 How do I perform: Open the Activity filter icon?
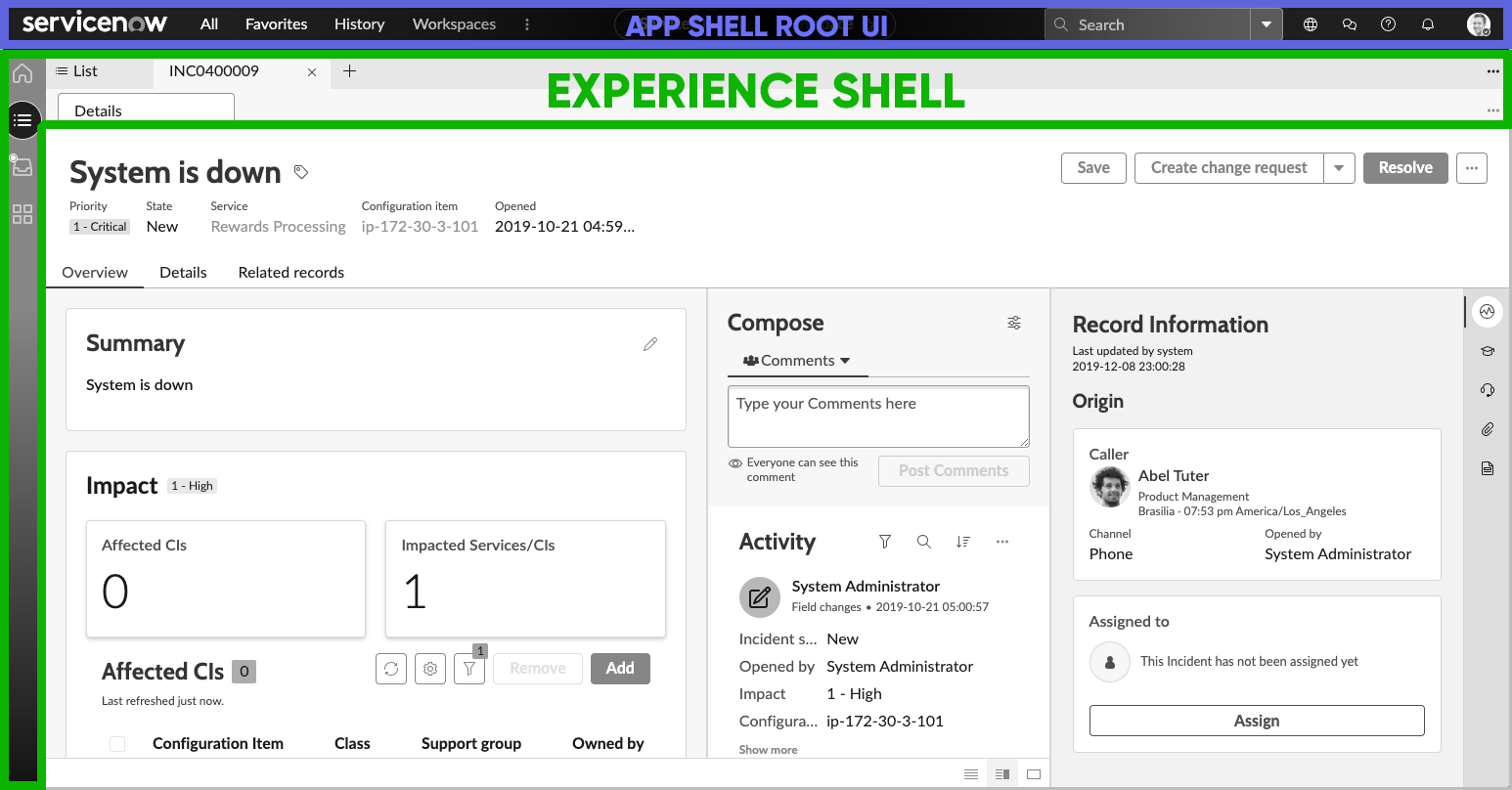[884, 541]
